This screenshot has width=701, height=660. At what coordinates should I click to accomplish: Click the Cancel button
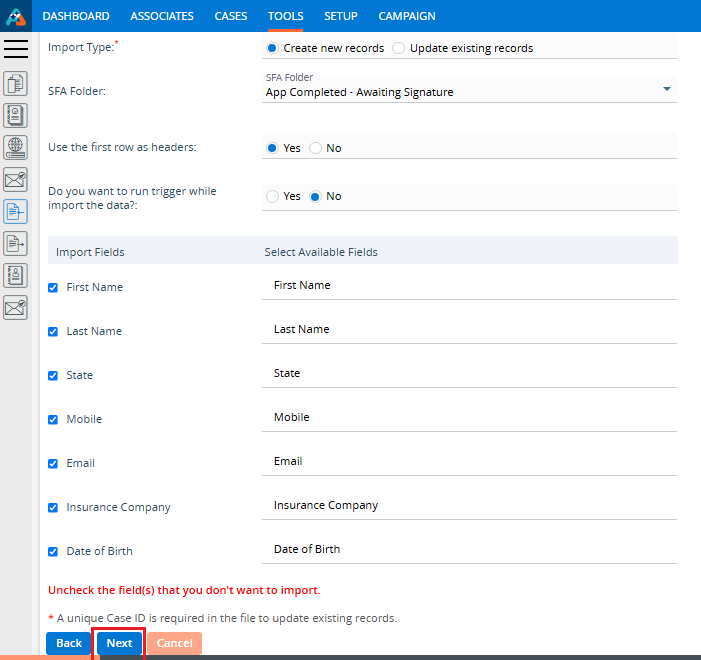click(174, 643)
